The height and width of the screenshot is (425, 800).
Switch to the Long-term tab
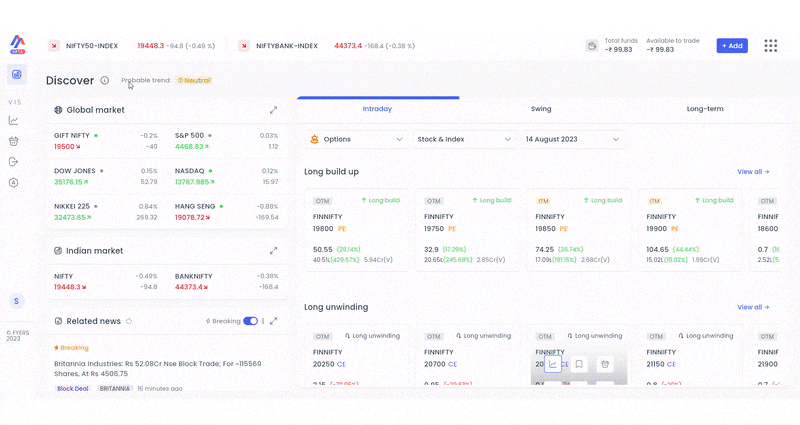click(705, 109)
